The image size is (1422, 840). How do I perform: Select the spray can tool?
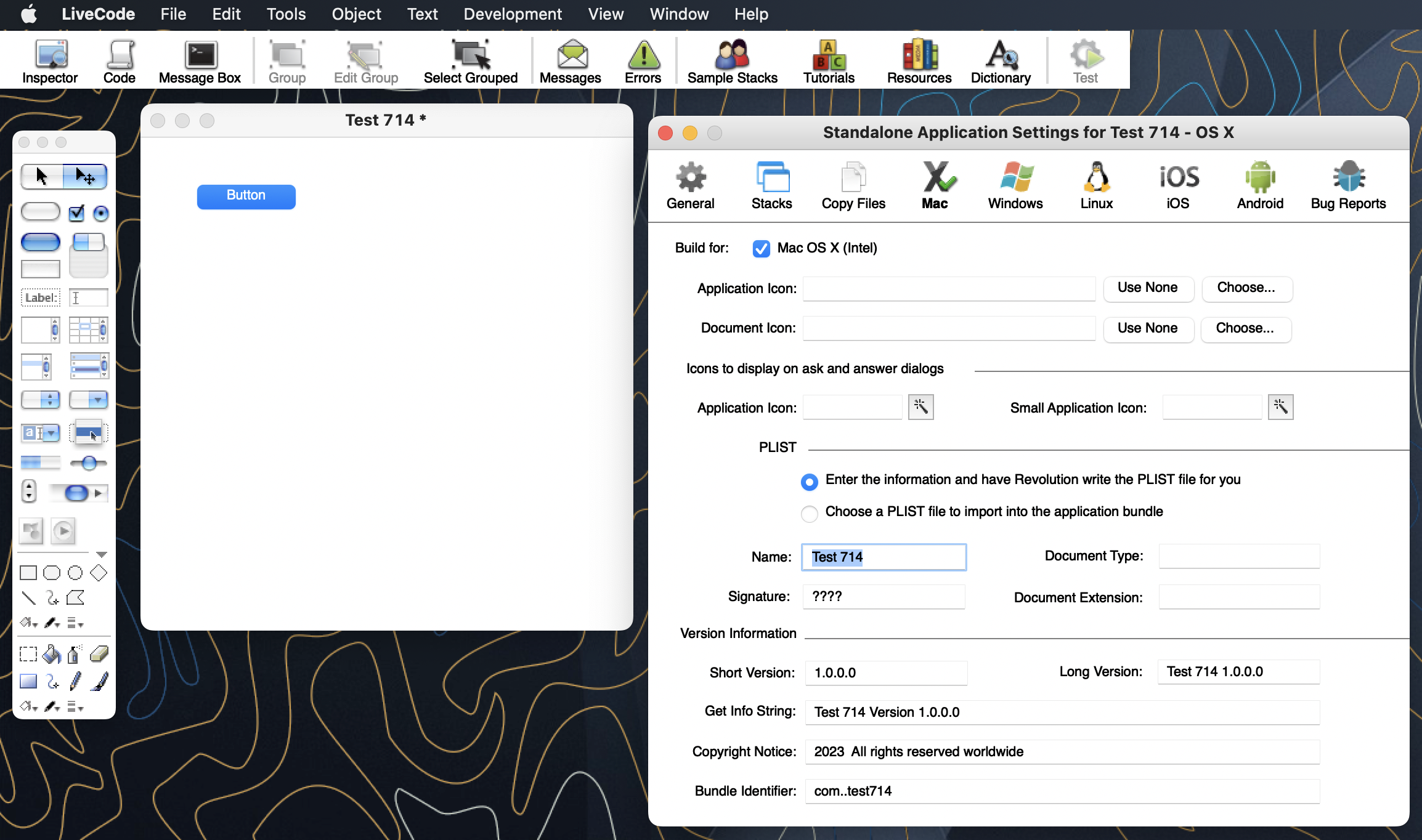(75, 654)
